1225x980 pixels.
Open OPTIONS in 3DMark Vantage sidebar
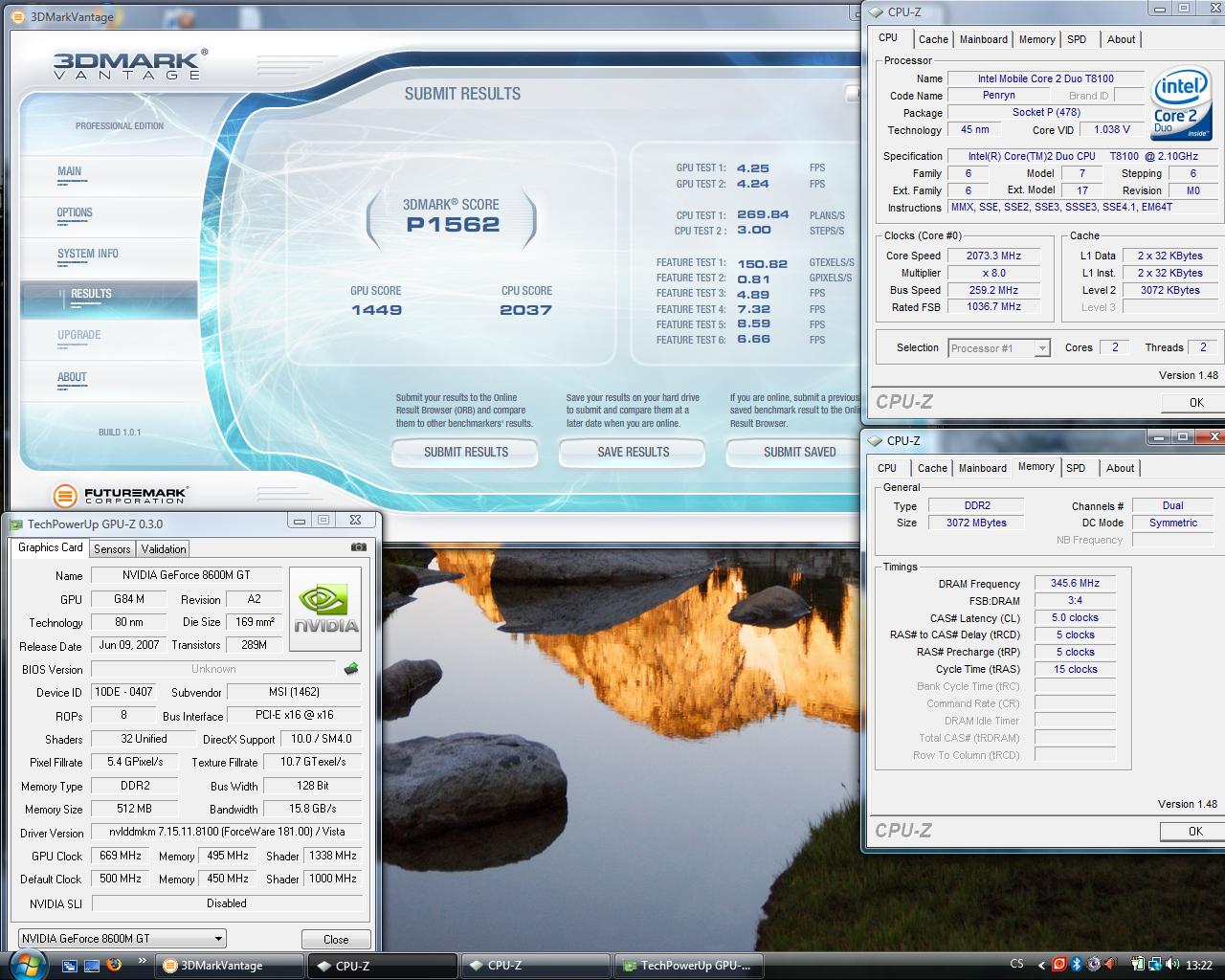(75, 213)
